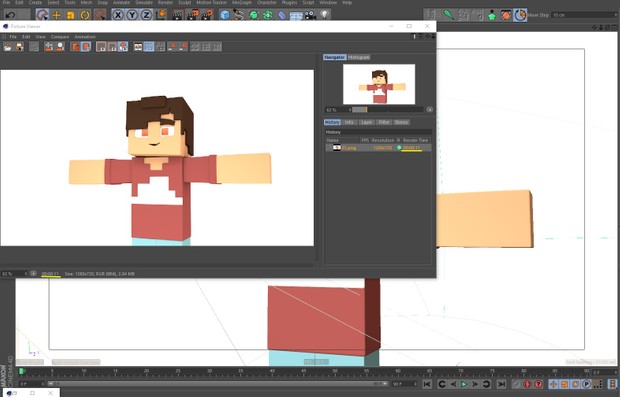Click the Coordinate System icon
This screenshot has height=397, width=620.
161,15
